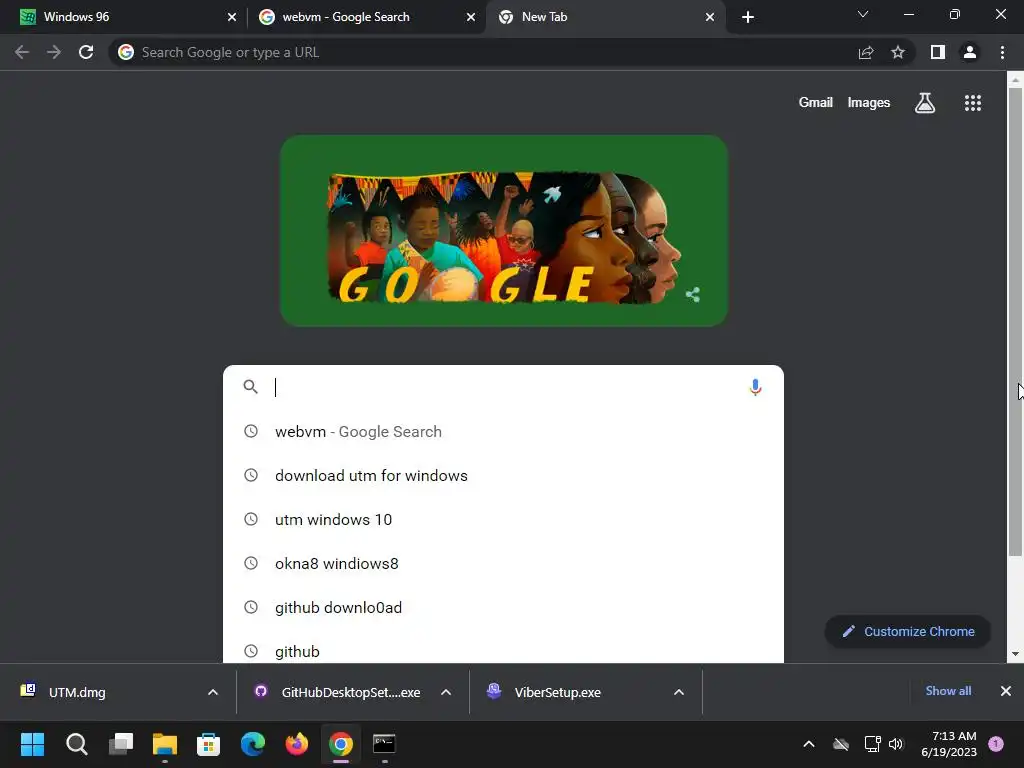
Task: Open Windows taskbar search
Action: (x=76, y=744)
